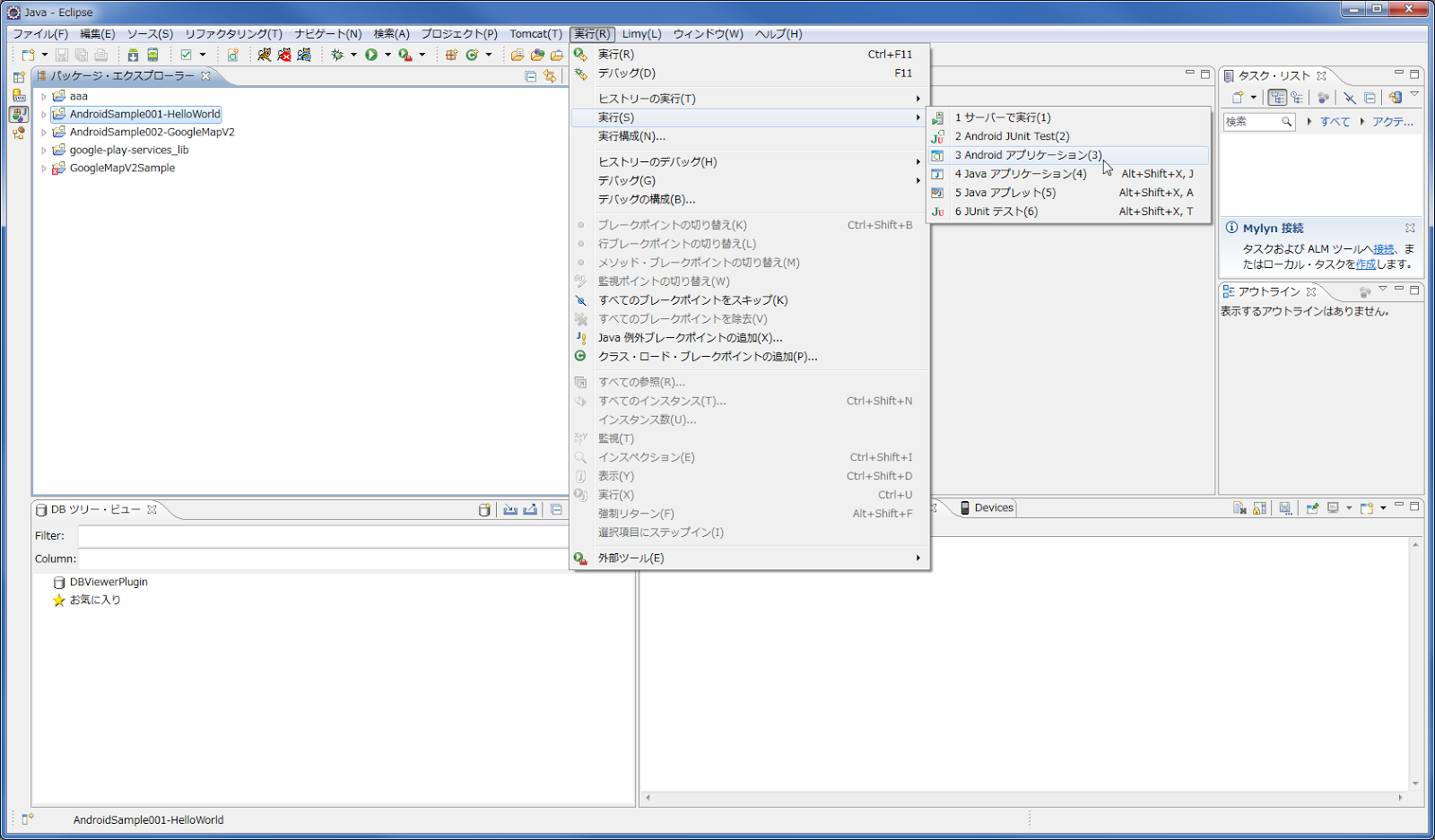This screenshot has height=840, width=1435.
Task: Expand the GoogleMapV2Sample project node
Action: (x=43, y=168)
